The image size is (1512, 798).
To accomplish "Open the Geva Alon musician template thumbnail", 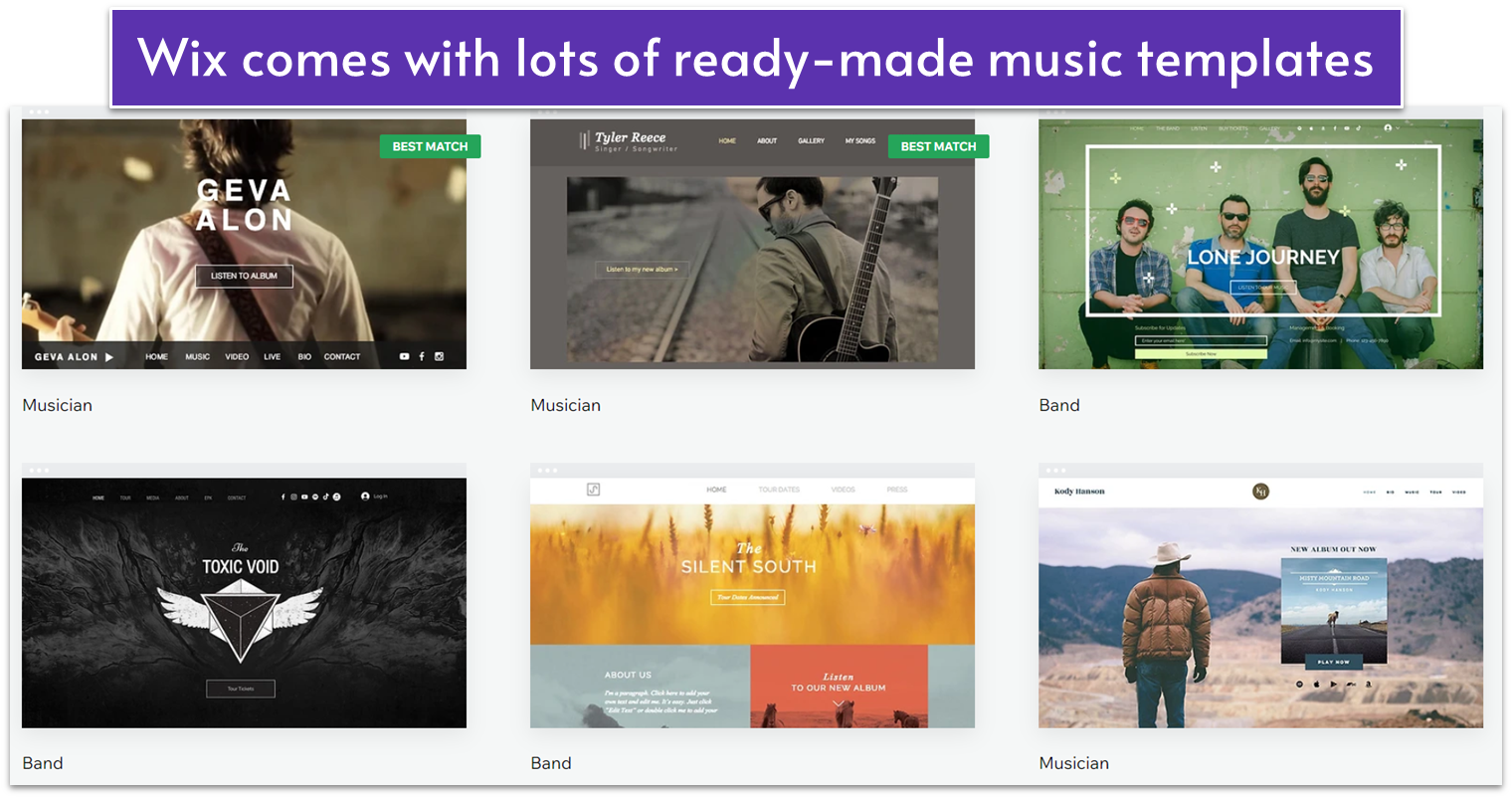I will tap(244, 244).
